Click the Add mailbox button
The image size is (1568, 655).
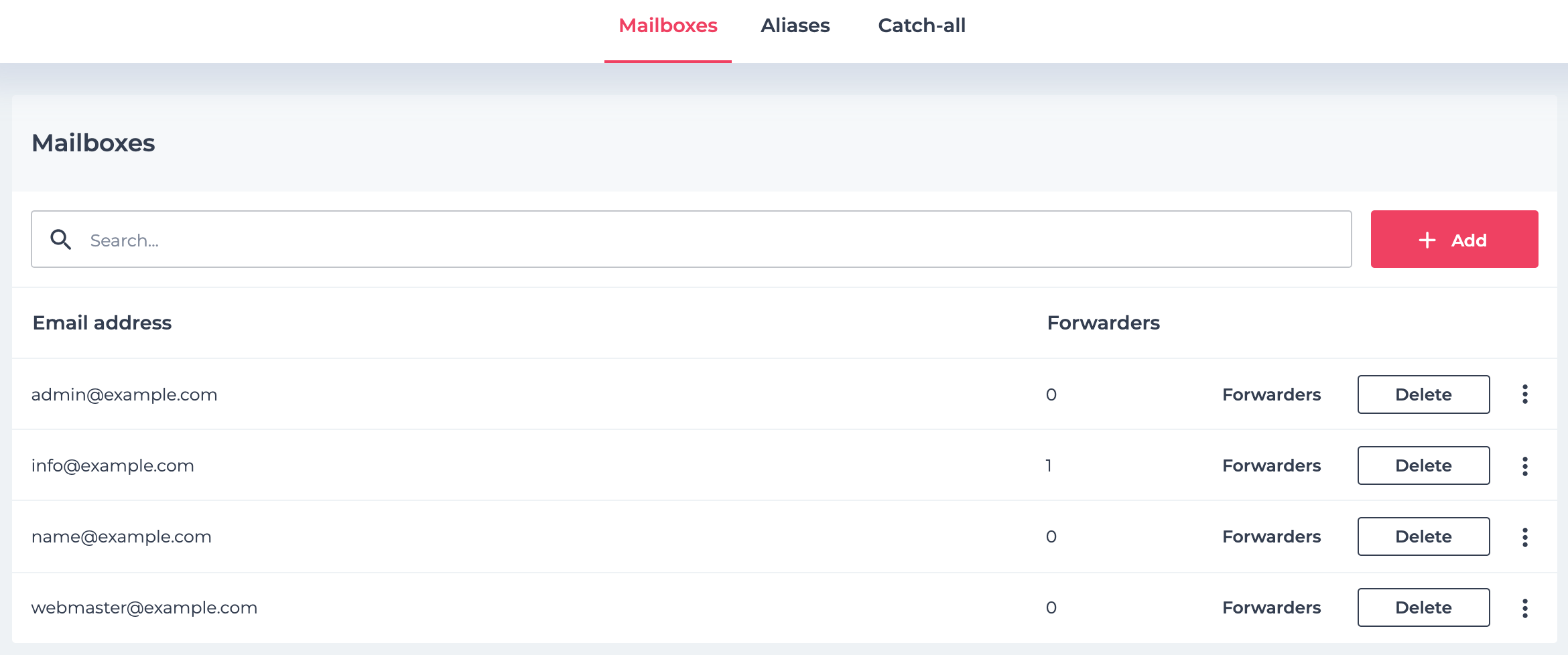pyautogui.click(x=1454, y=240)
